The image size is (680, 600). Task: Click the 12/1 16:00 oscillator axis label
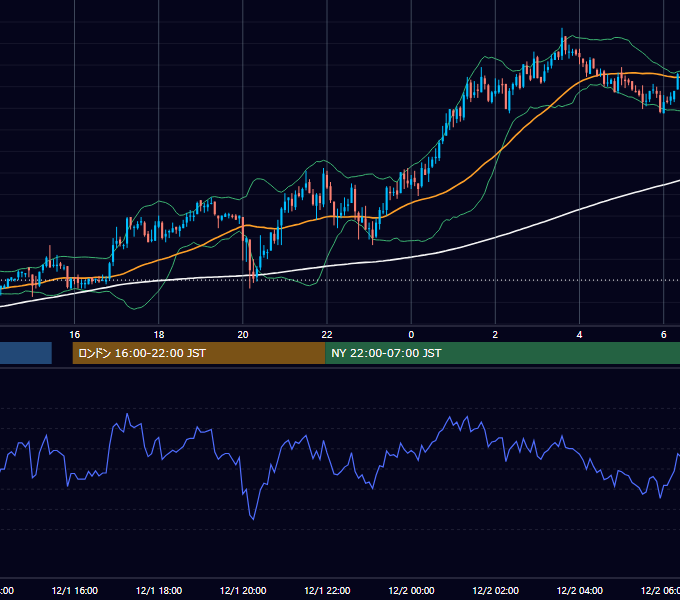[x=75, y=591]
